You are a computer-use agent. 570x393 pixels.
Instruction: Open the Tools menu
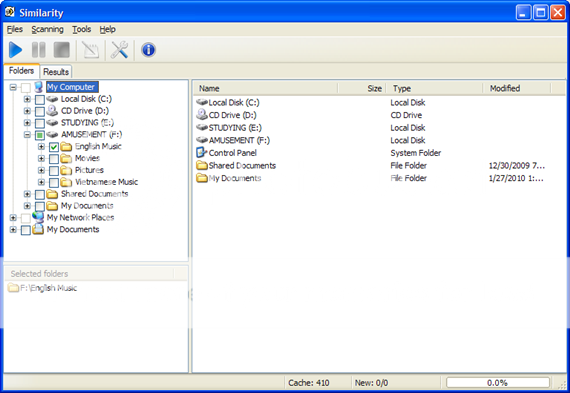pos(81,29)
